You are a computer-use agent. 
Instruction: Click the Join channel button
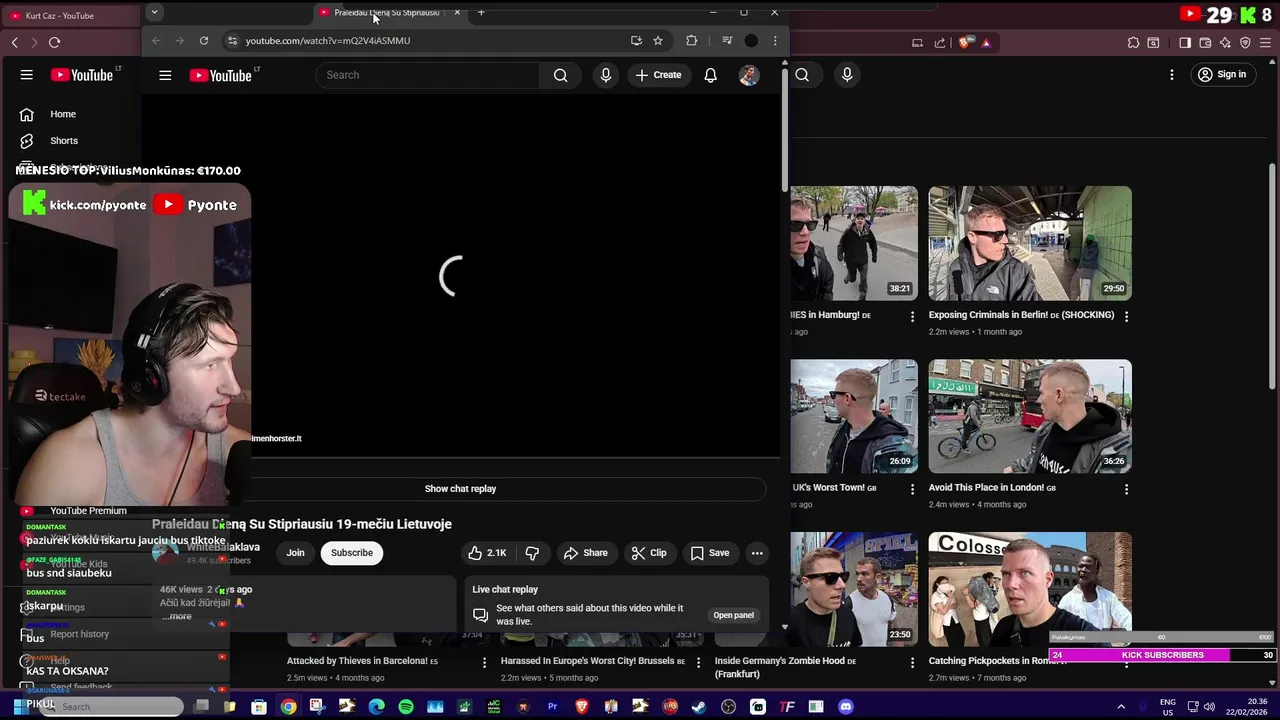point(295,553)
